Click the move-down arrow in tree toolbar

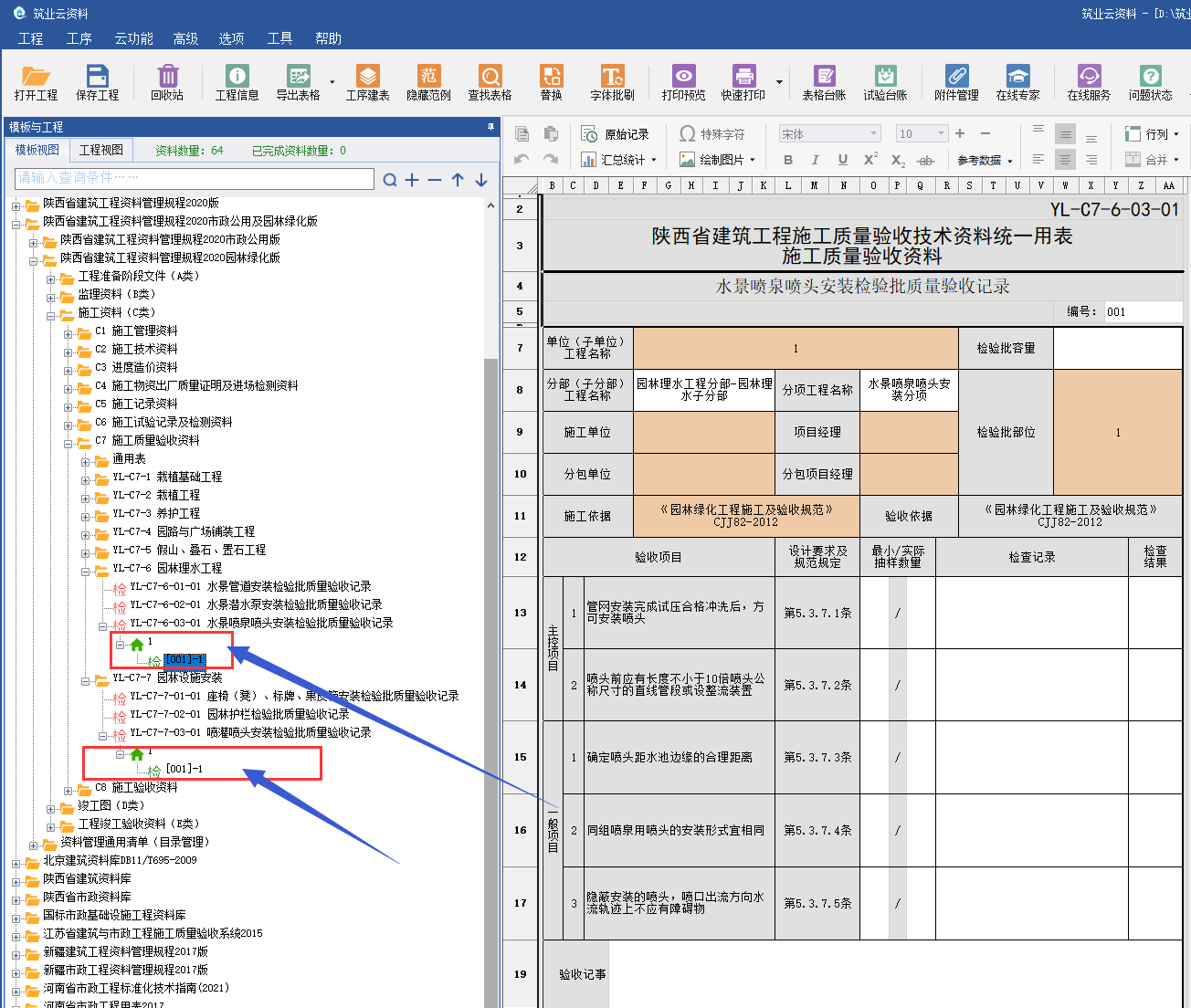click(x=480, y=180)
